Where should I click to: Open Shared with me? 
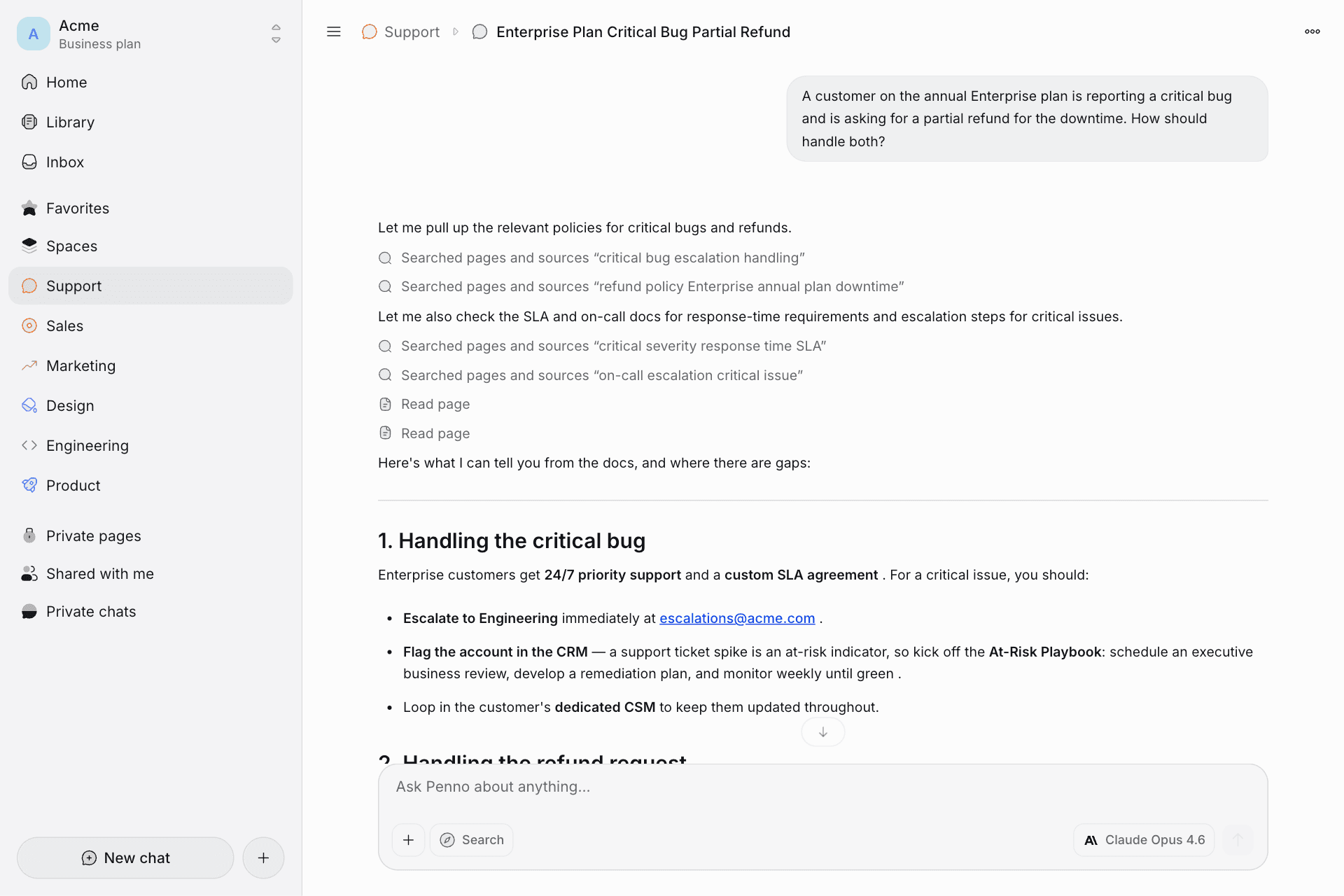tap(150, 573)
